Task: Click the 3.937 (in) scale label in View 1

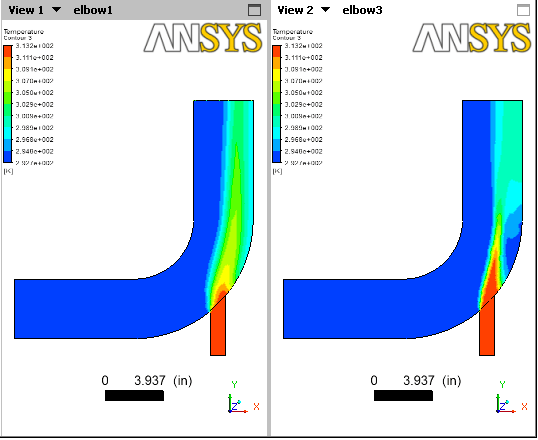Action: coord(163,380)
